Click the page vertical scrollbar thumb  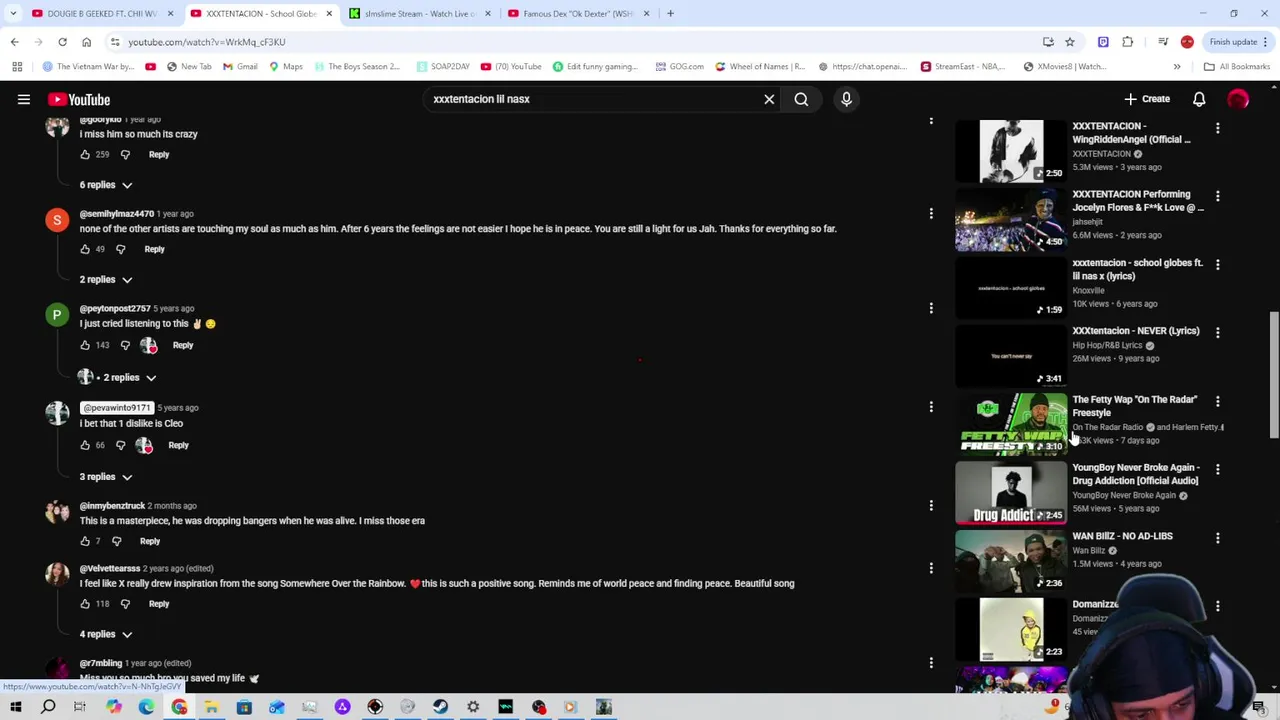(1273, 375)
